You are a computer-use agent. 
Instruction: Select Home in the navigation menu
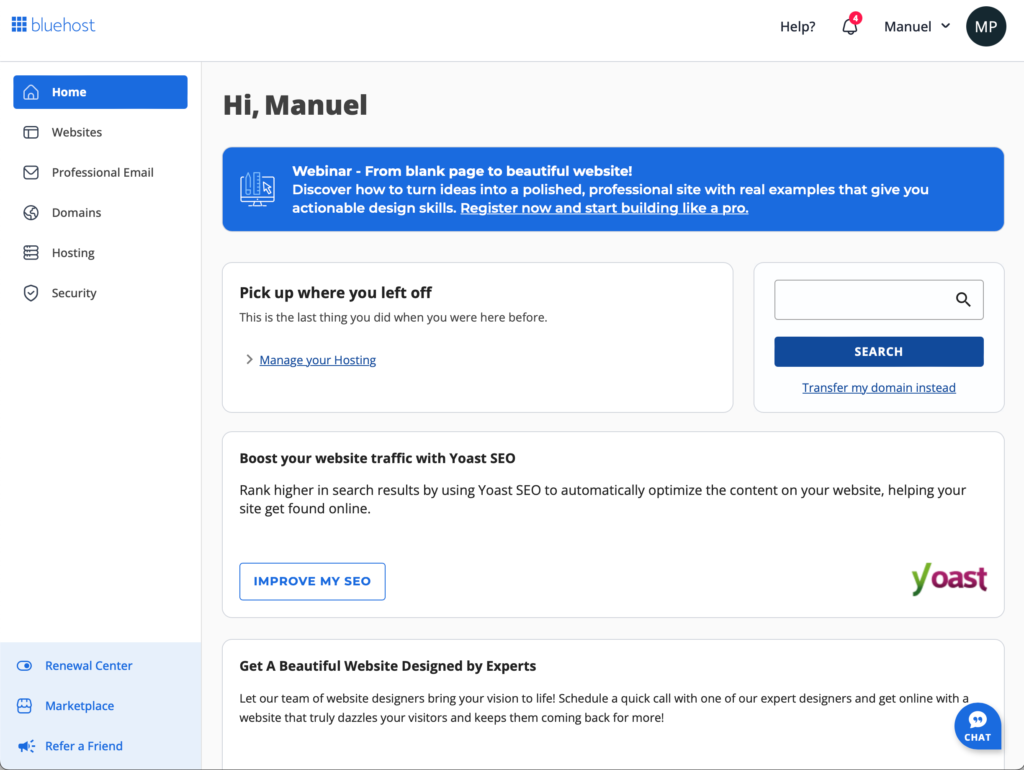click(x=69, y=91)
